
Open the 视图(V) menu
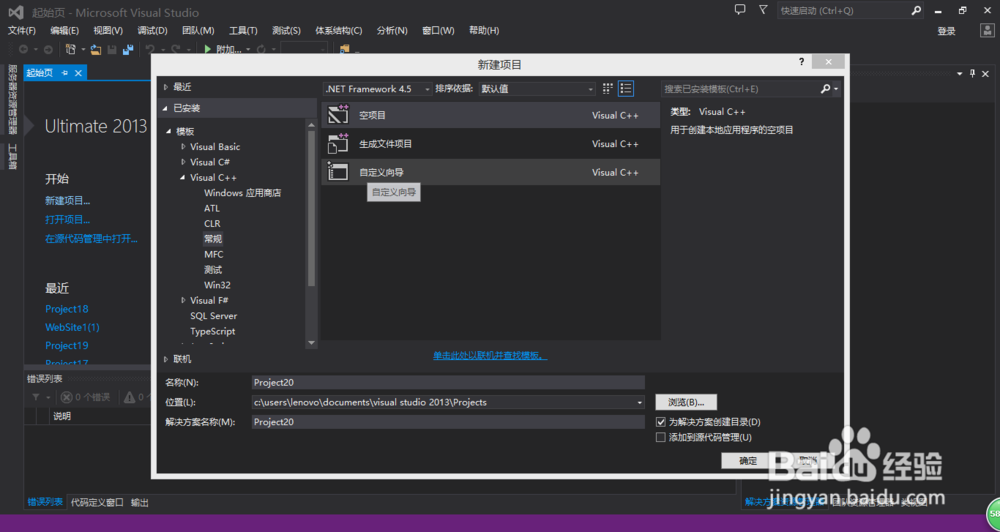108,31
